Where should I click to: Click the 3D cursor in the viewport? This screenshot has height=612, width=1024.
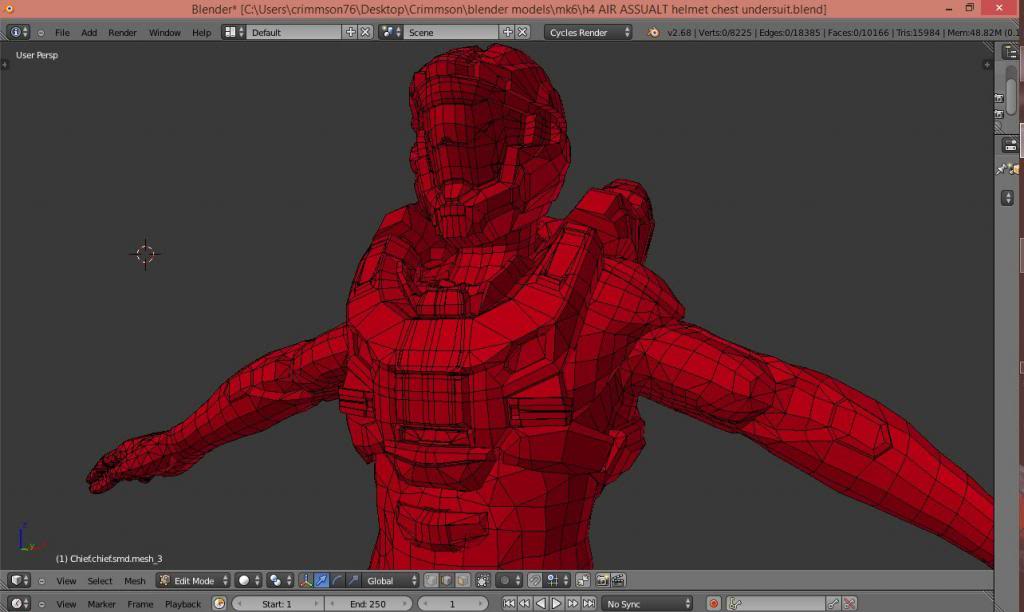point(145,254)
